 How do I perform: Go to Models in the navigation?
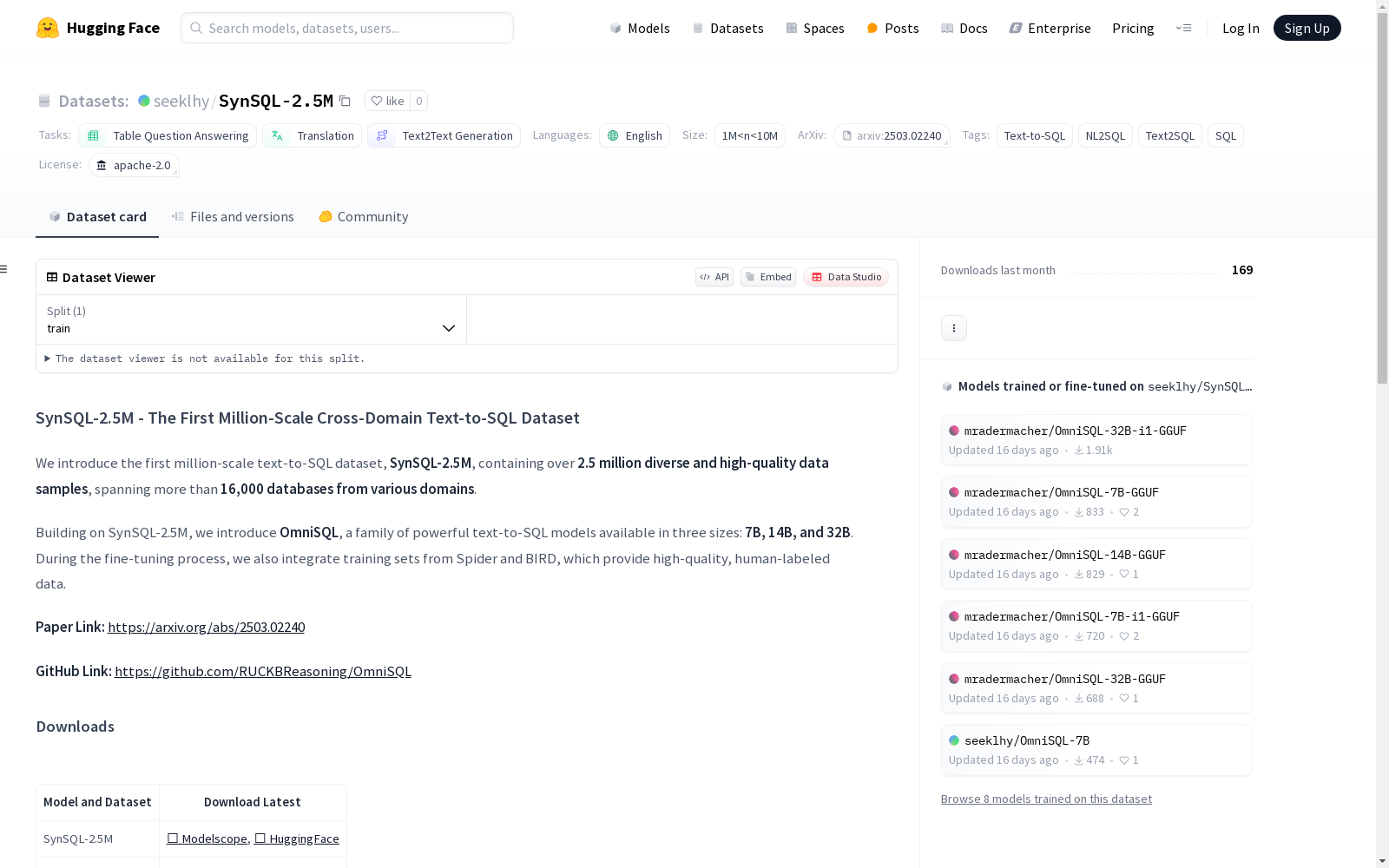coord(640,28)
